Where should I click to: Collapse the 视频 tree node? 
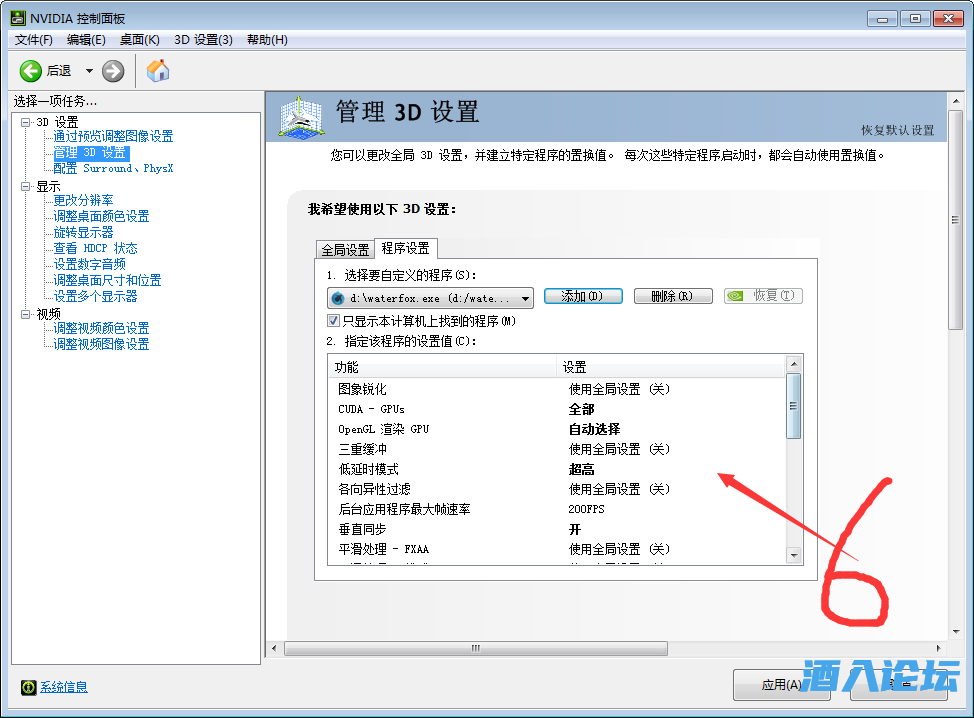click(x=25, y=314)
